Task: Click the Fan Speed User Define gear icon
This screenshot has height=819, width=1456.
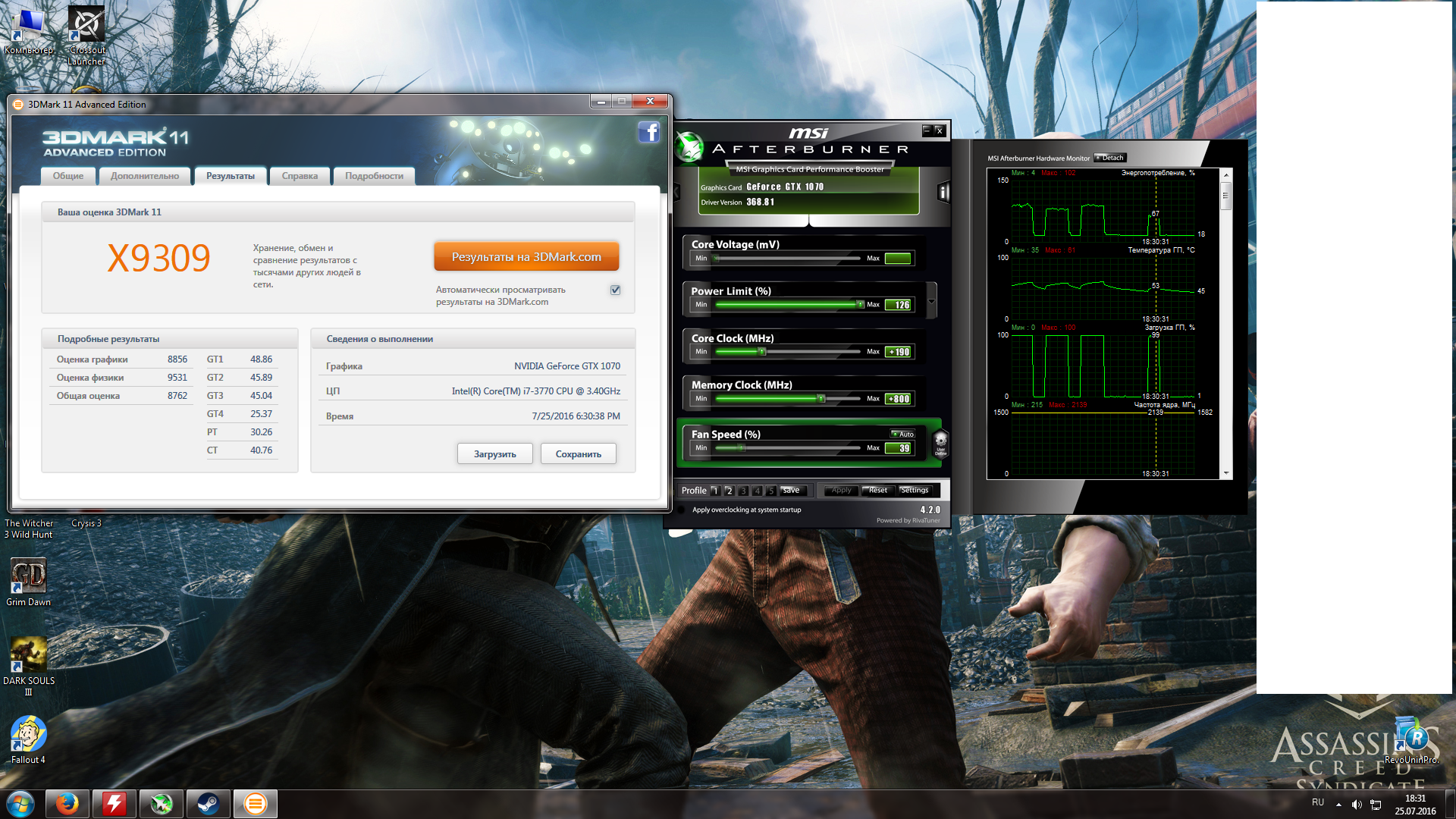Action: click(x=940, y=442)
